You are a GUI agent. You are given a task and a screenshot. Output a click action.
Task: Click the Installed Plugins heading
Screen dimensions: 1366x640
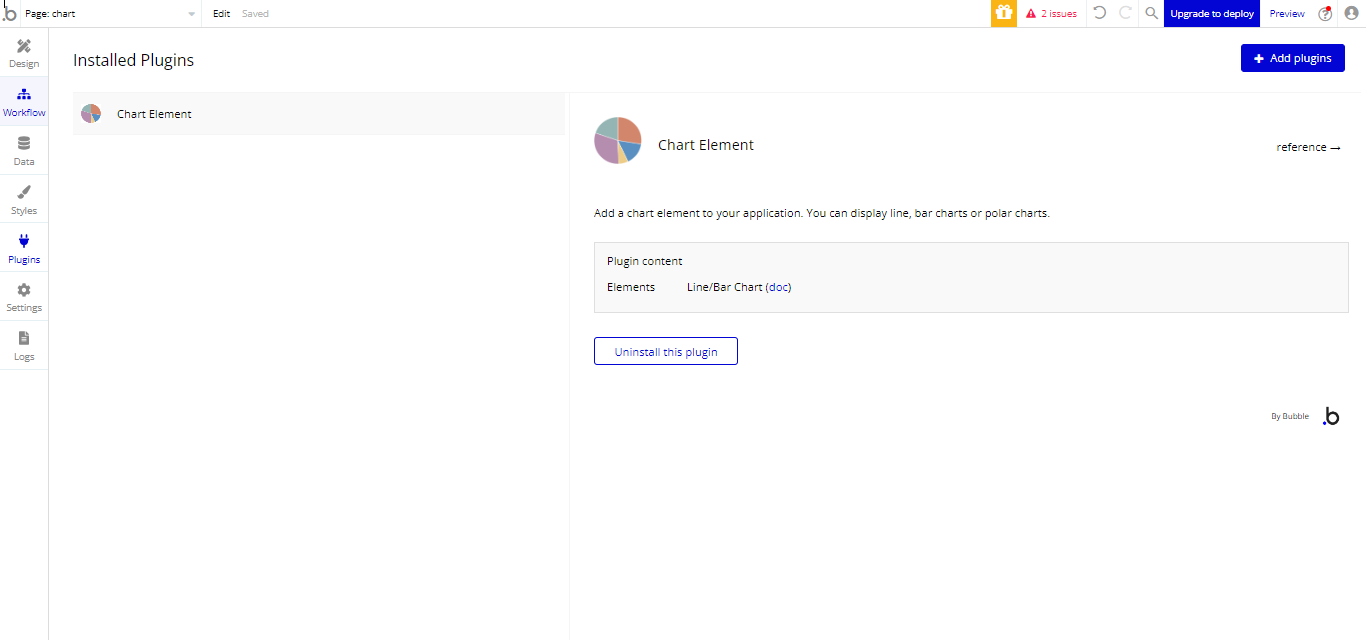pyautogui.click(x=134, y=60)
